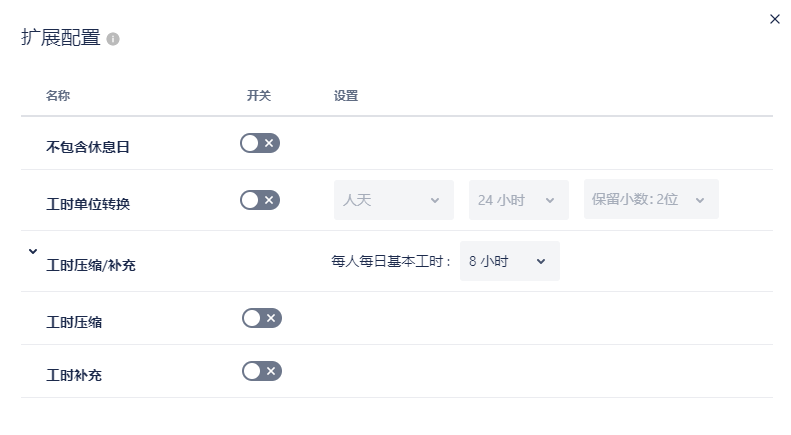791x435 pixels.
Task: Click the 不包含休息日 row label
Action: [x=88, y=147]
